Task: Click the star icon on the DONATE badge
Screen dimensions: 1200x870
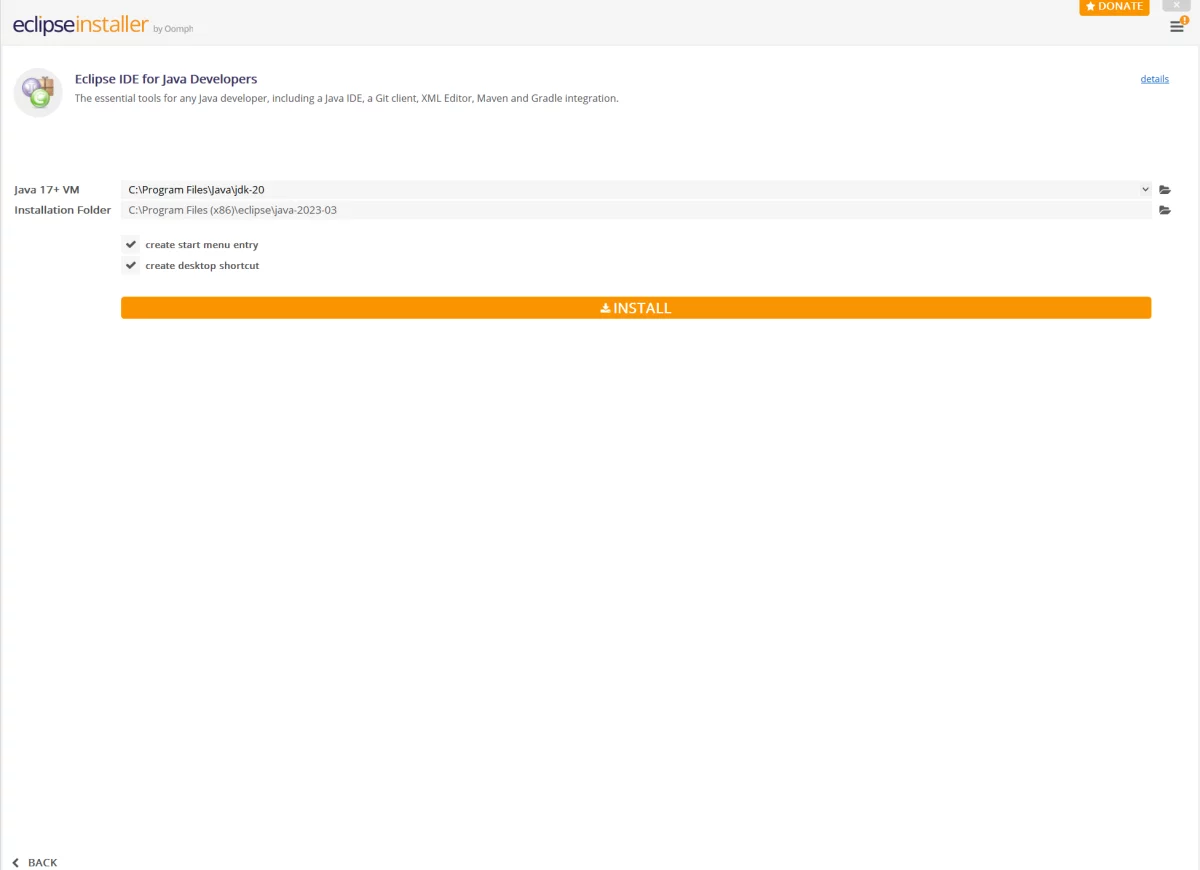Action: click(1090, 7)
